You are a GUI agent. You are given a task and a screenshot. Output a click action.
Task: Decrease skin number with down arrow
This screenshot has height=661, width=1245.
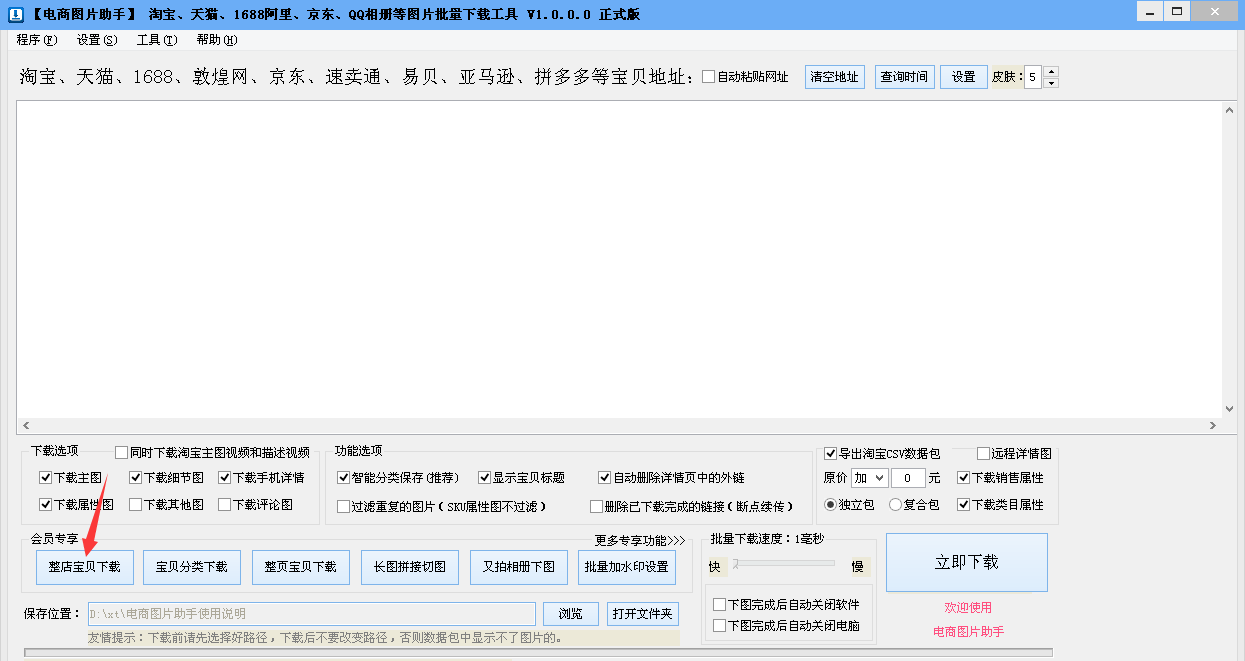click(x=1050, y=83)
